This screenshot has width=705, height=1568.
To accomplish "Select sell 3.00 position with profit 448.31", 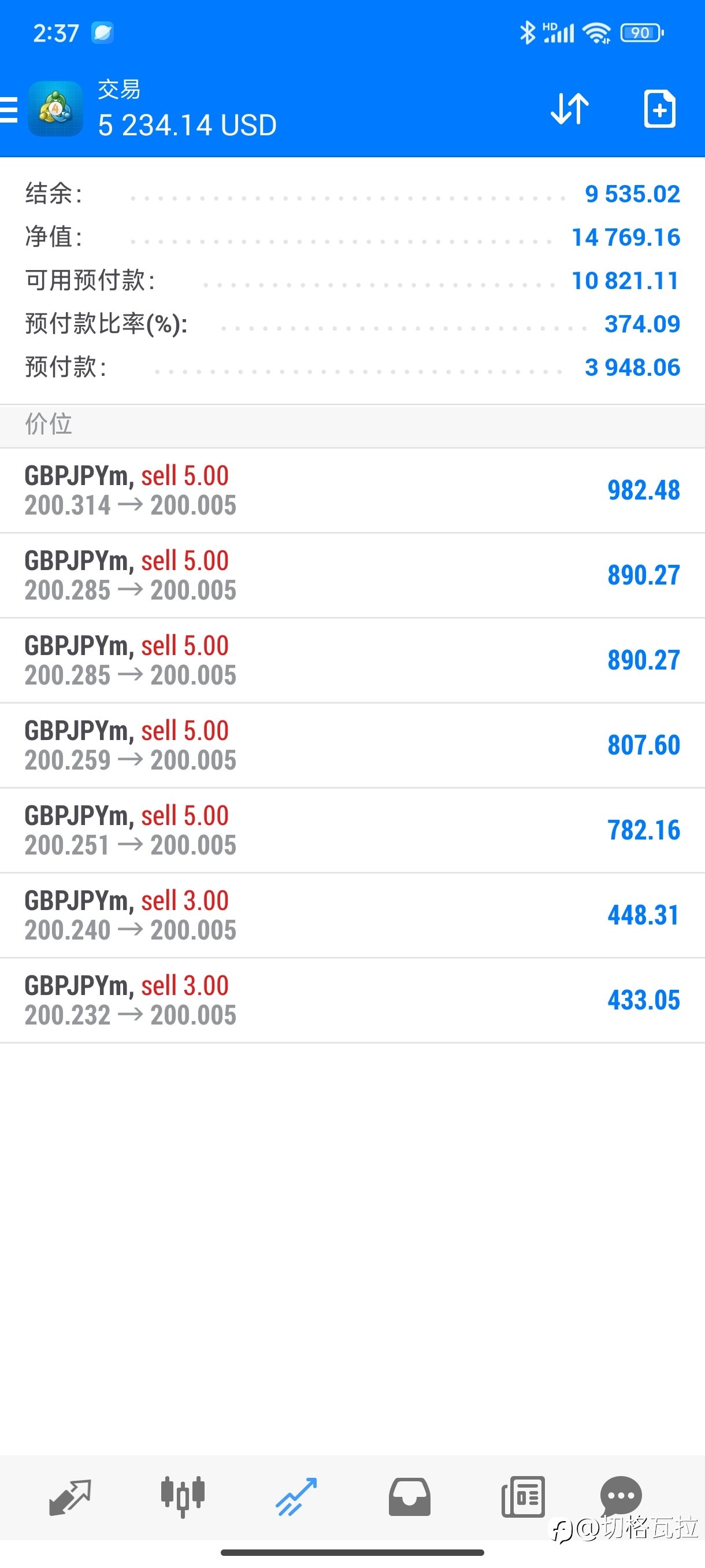I will pyautogui.click(x=352, y=915).
